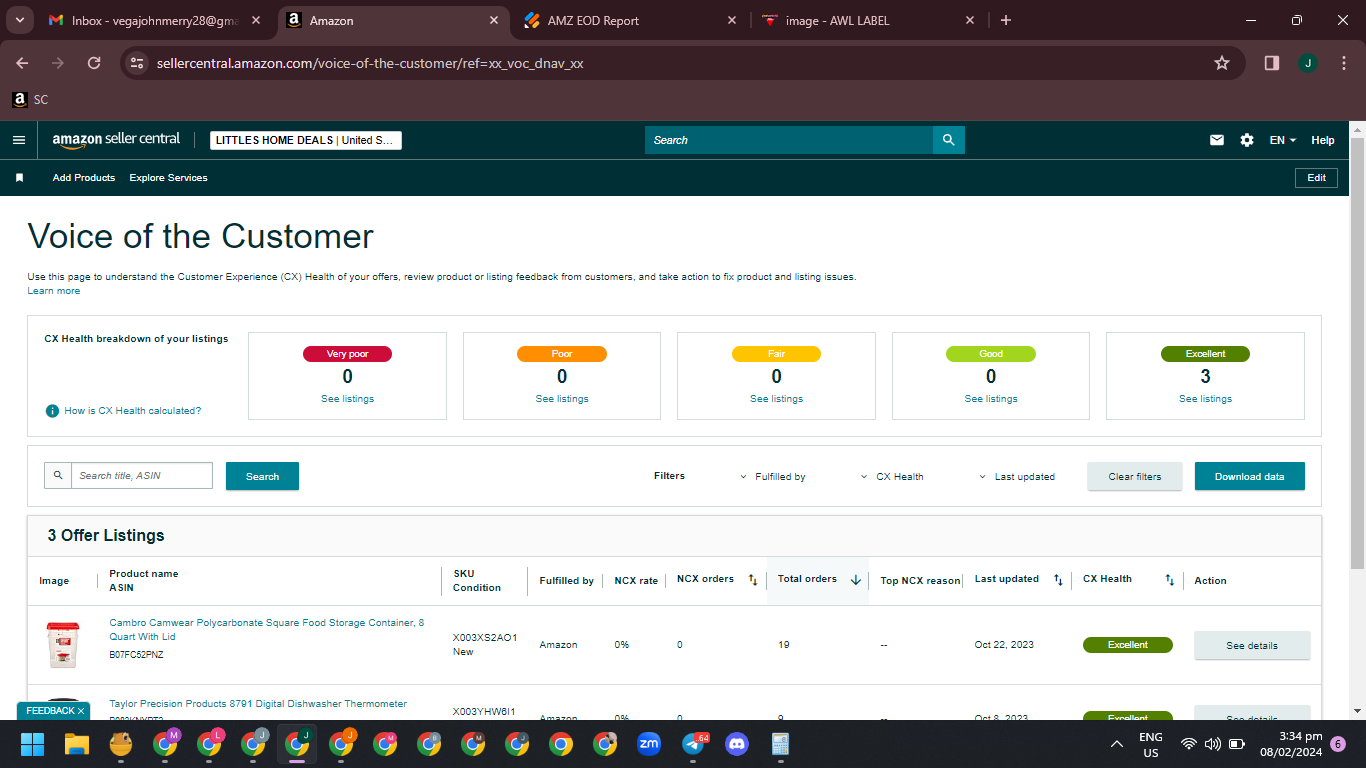The image size is (1366, 768).
Task: Clear all filters
Action: 1135,476
